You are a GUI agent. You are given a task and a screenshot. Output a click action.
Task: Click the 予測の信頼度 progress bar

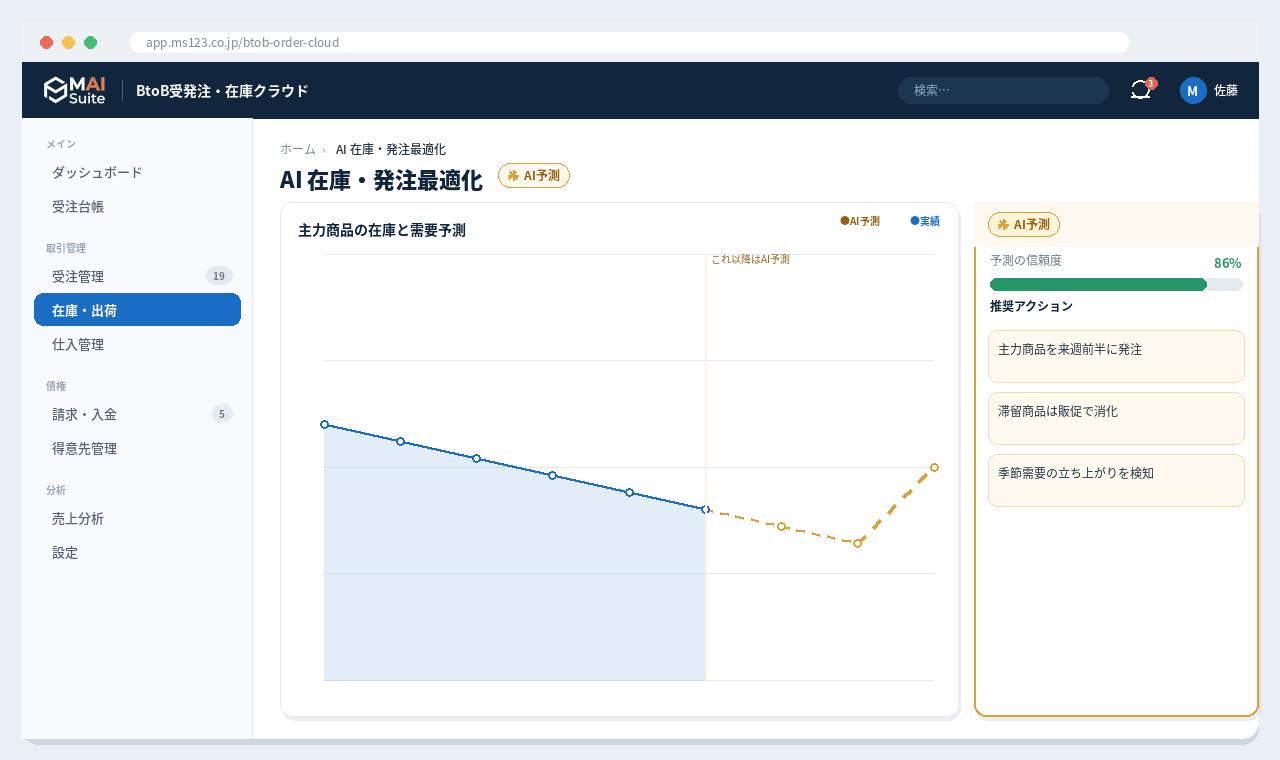pos(1116,284)
